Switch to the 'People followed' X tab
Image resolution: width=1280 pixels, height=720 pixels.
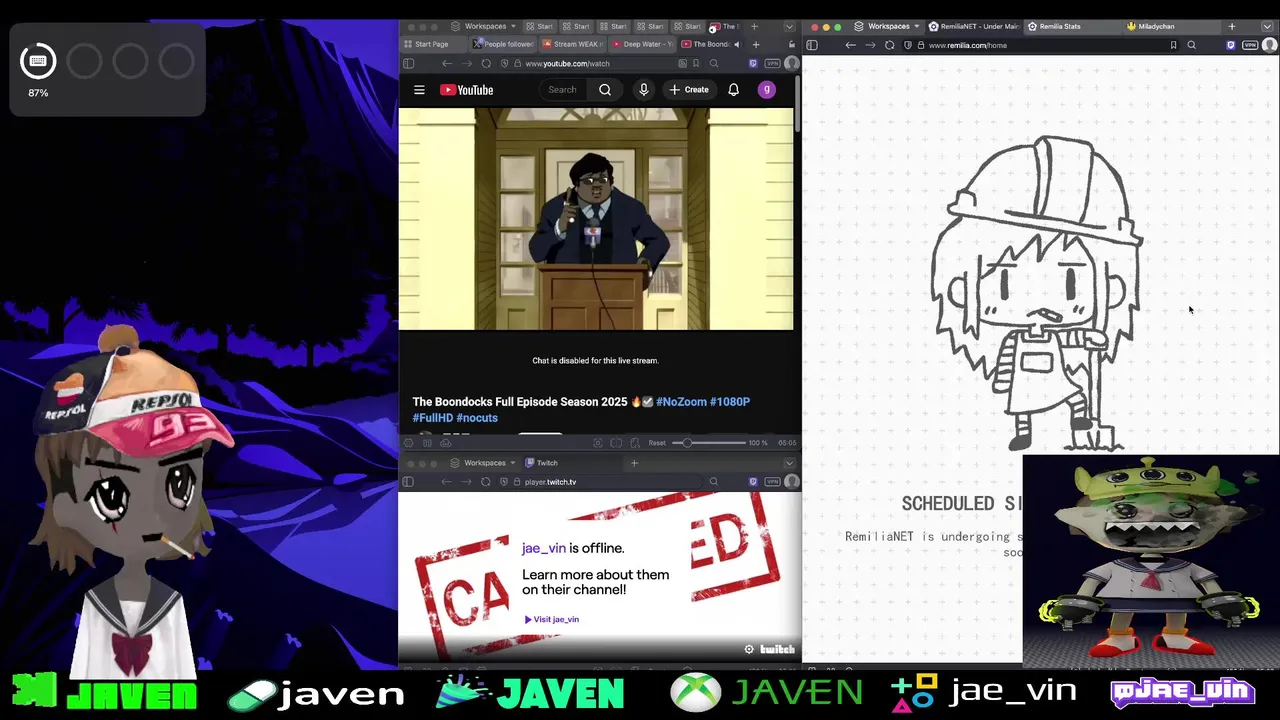click(504, 44)
